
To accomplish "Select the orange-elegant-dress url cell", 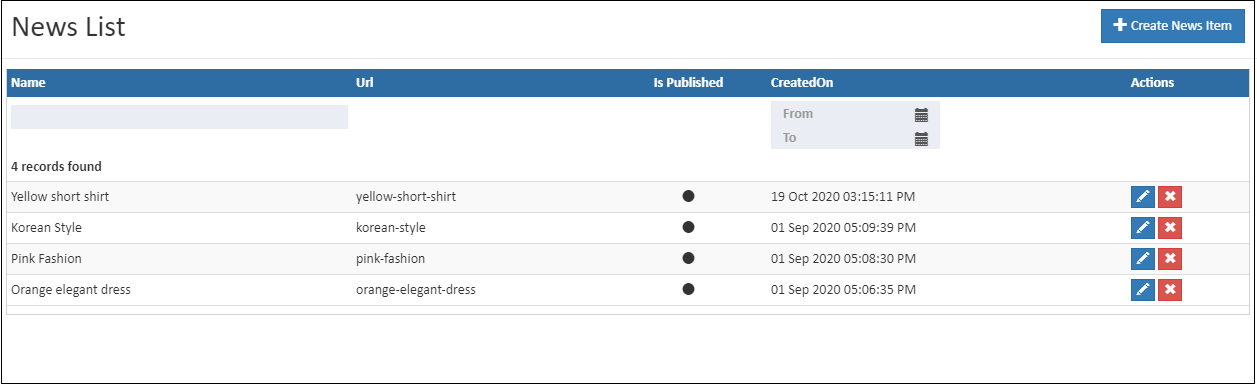I will pos(416,290).
